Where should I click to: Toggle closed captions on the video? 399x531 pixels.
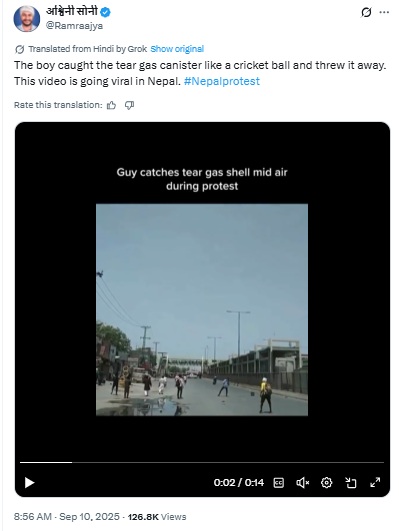[279, 483]
